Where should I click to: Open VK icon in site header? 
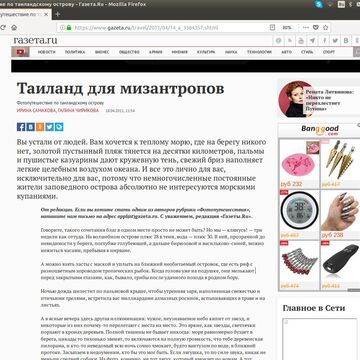pyautogui.click(x=346, y=41)
